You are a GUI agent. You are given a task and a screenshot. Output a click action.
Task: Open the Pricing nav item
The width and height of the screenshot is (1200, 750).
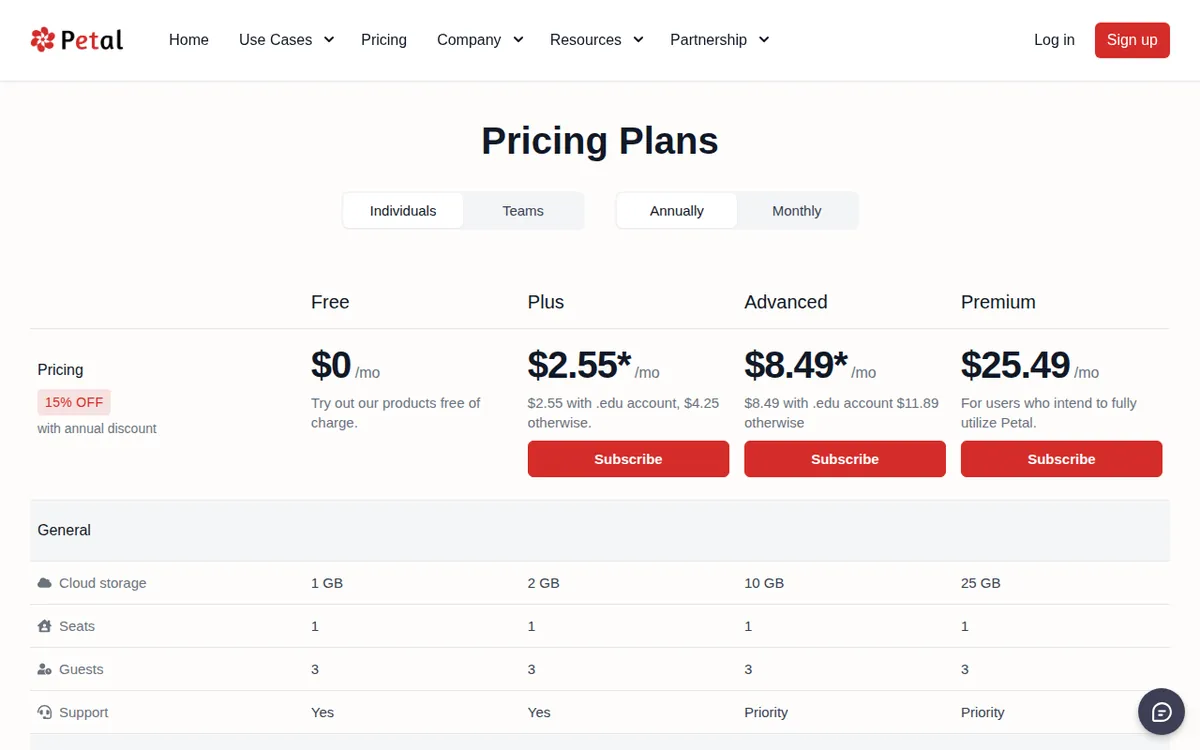[x=384, y=40]
